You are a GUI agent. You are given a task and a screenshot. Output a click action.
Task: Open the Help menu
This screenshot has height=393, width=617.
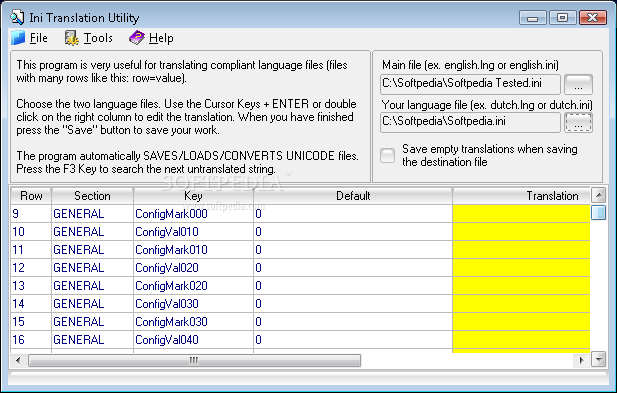coord(161,38)
